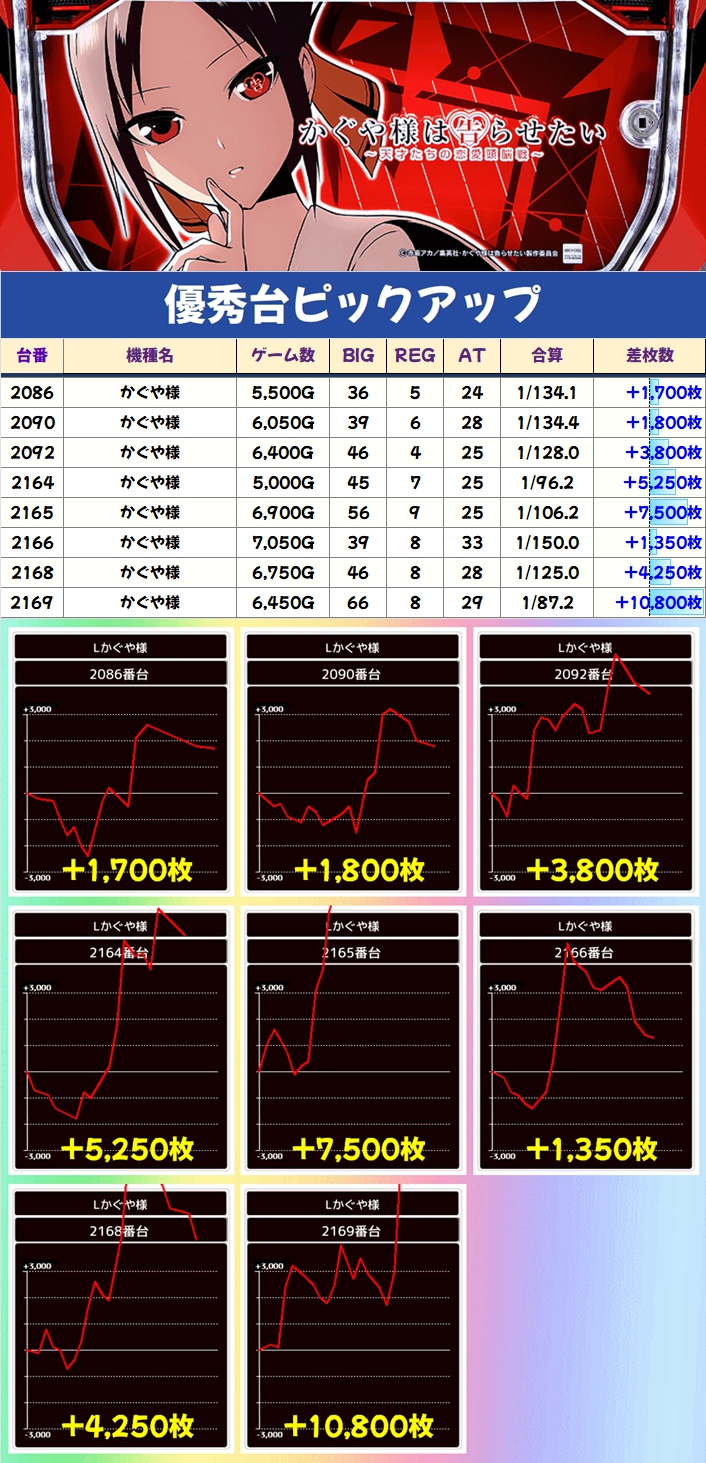Open the 2090番台 graph thumbnail

[352, 763]
